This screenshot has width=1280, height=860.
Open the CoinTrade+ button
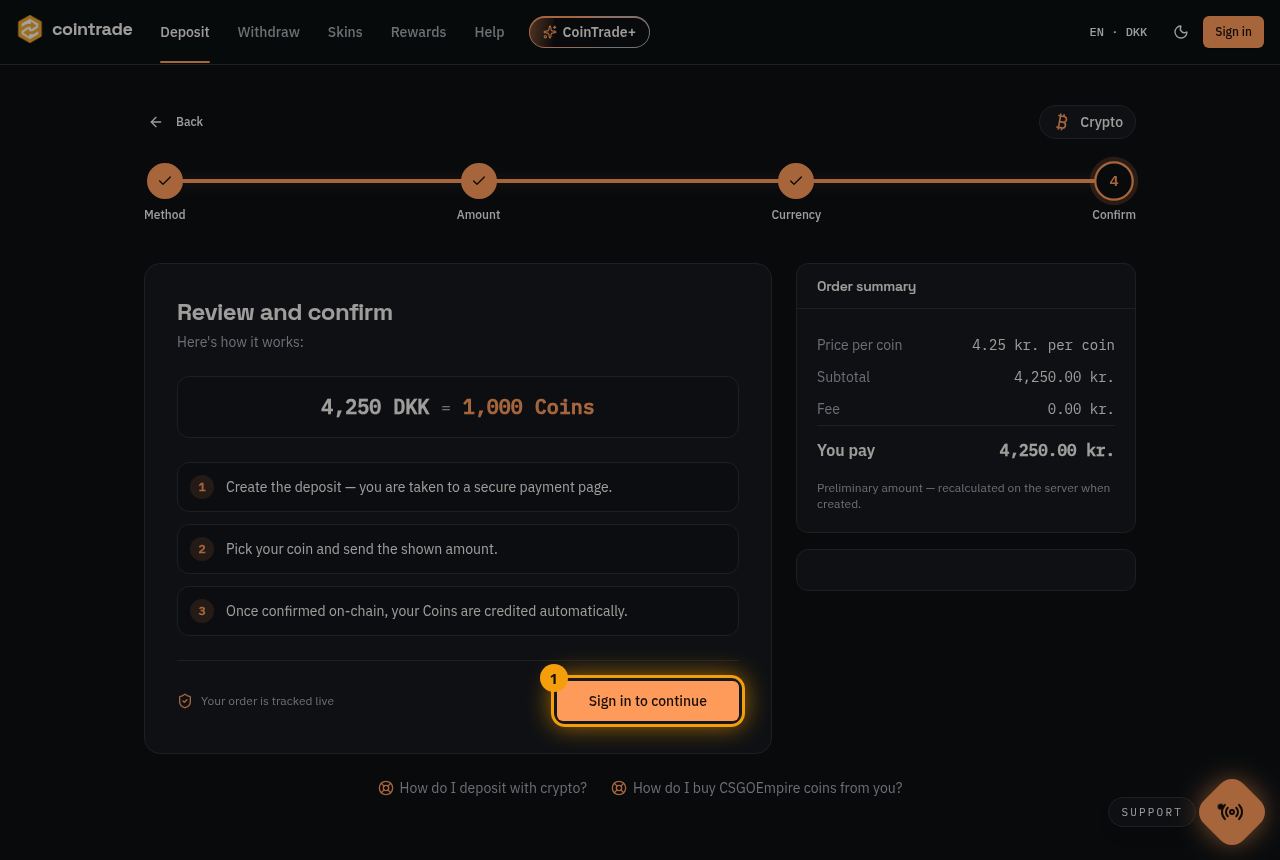pyautogui.click(x=589, y=32)
